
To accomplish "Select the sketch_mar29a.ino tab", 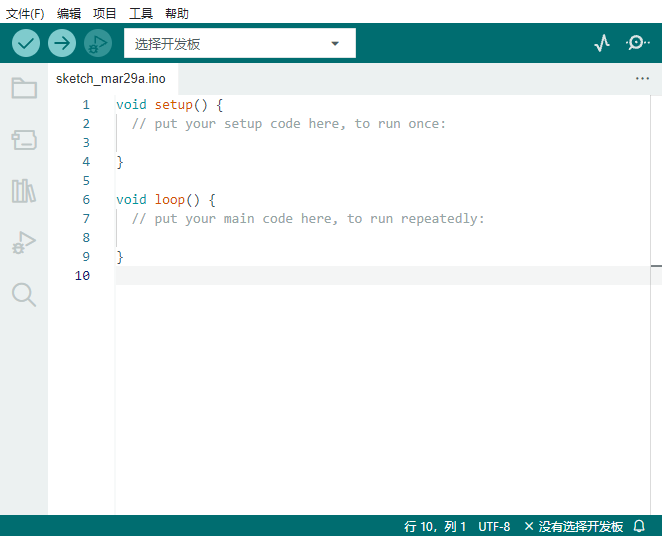I will click(x=111, y=79).
